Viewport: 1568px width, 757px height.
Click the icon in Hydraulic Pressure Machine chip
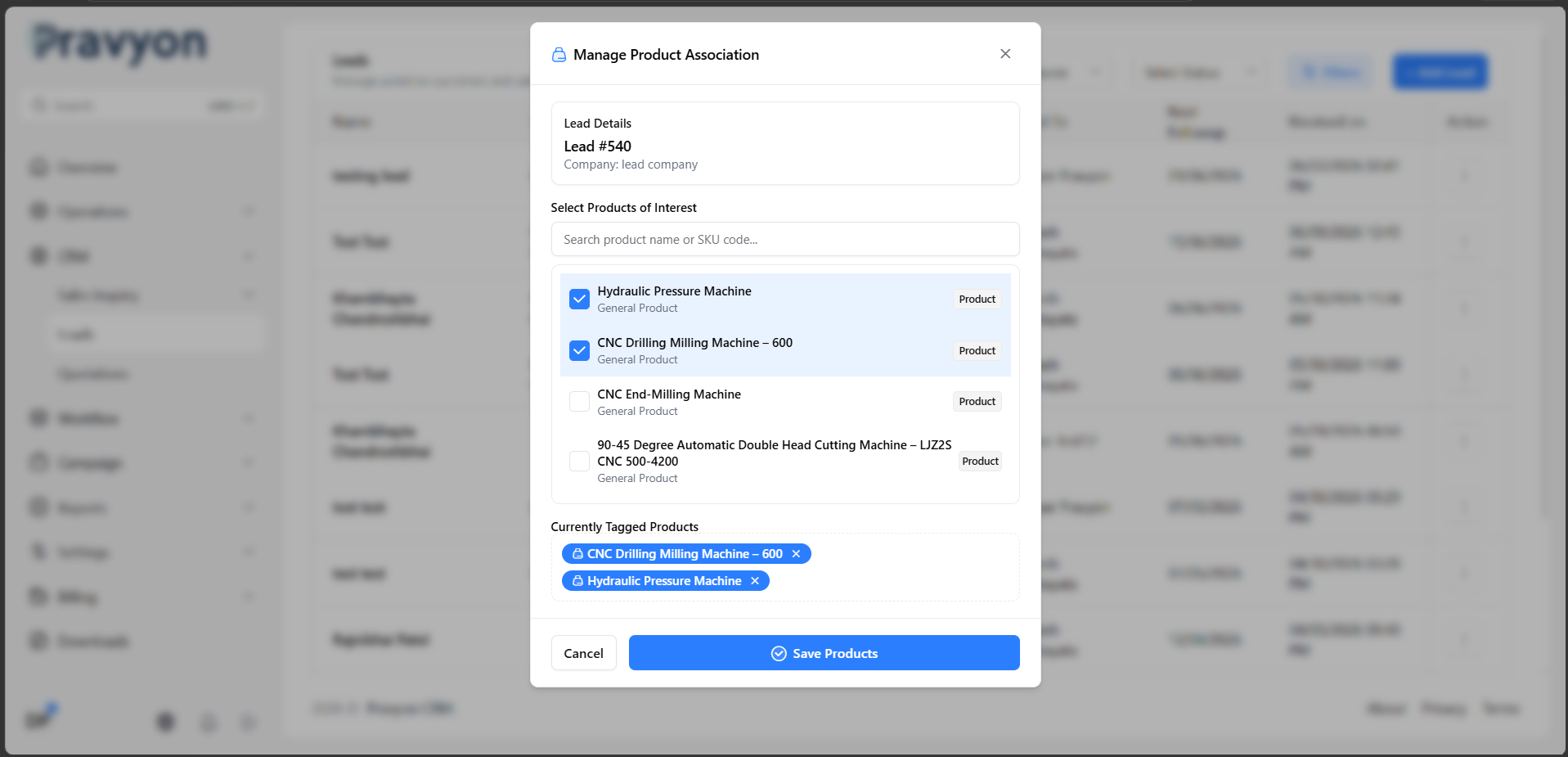pyautogui.click(x=577, y=581)
